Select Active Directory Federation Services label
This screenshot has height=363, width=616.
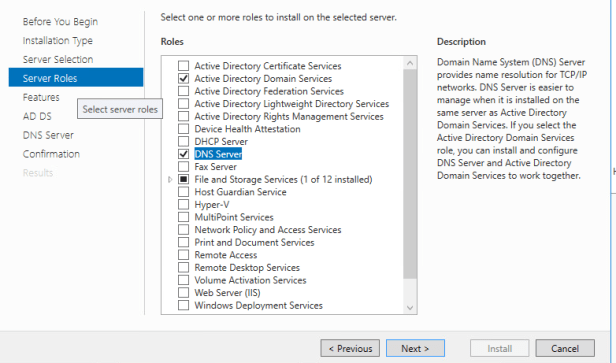(x=269, y=91)
